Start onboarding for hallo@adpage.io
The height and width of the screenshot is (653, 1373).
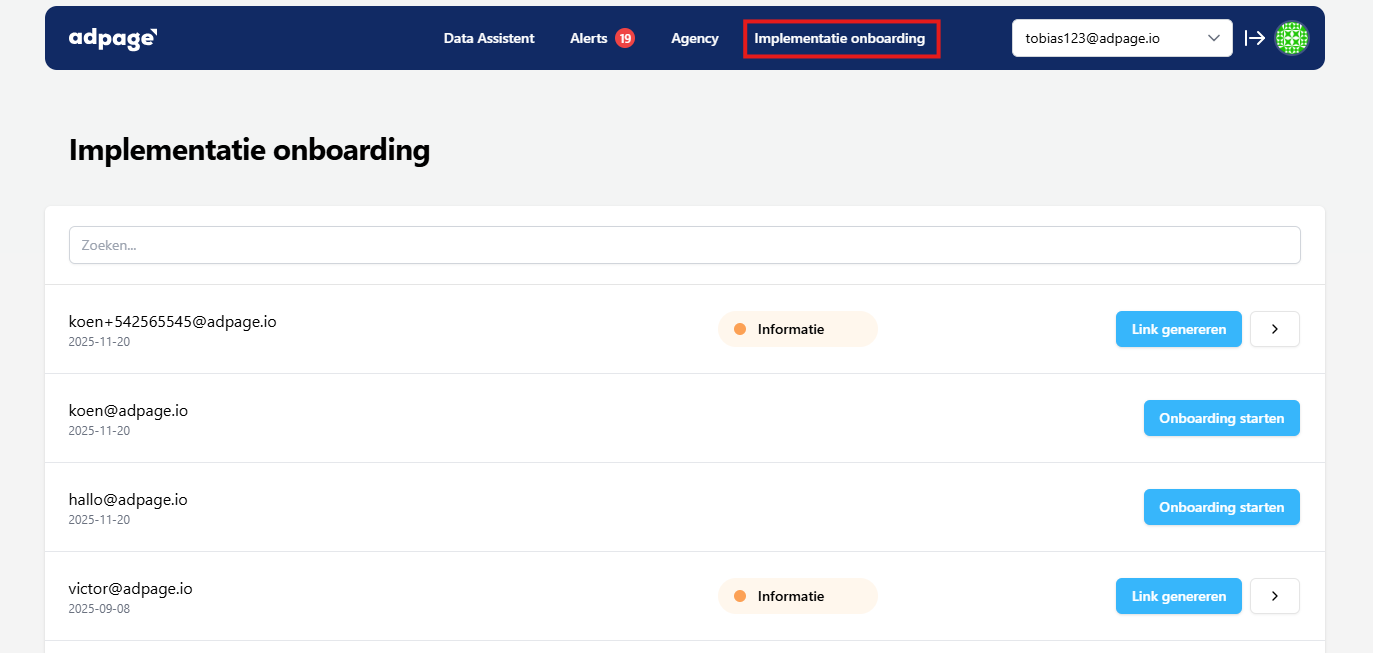pos(1221,507)
